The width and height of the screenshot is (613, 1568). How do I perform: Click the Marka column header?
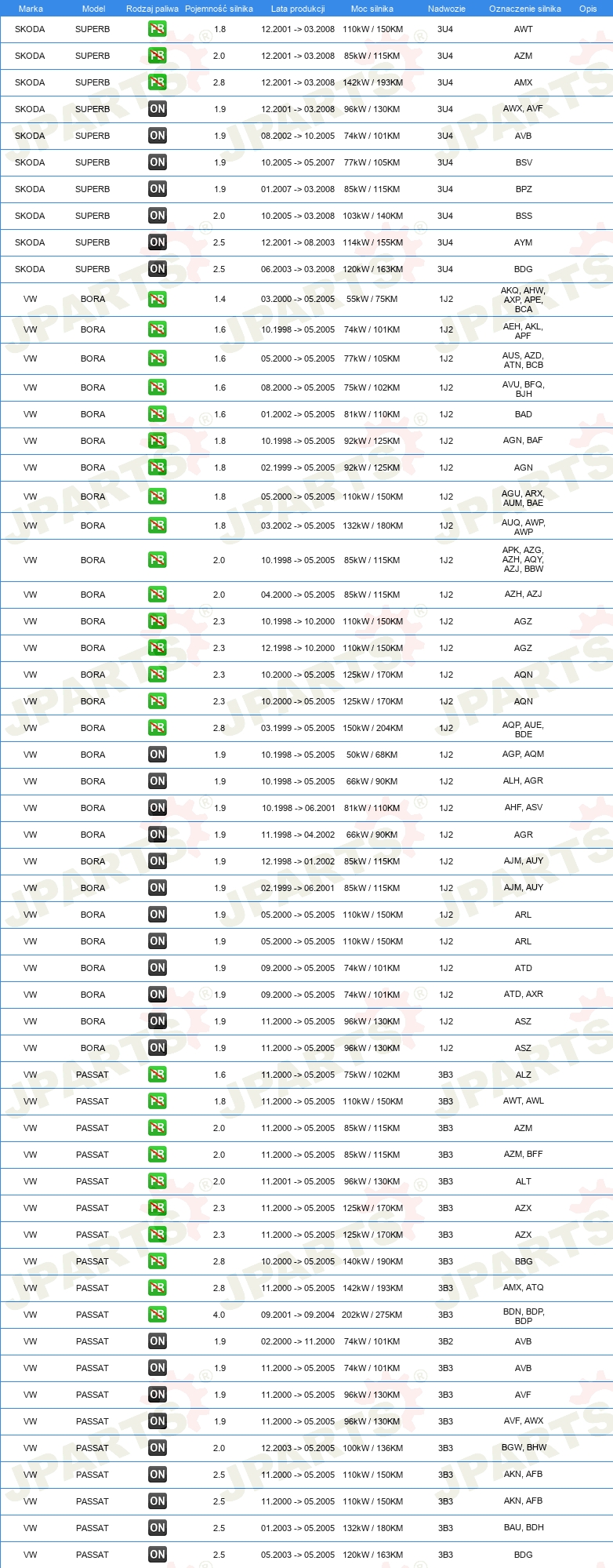coord(31,9)
